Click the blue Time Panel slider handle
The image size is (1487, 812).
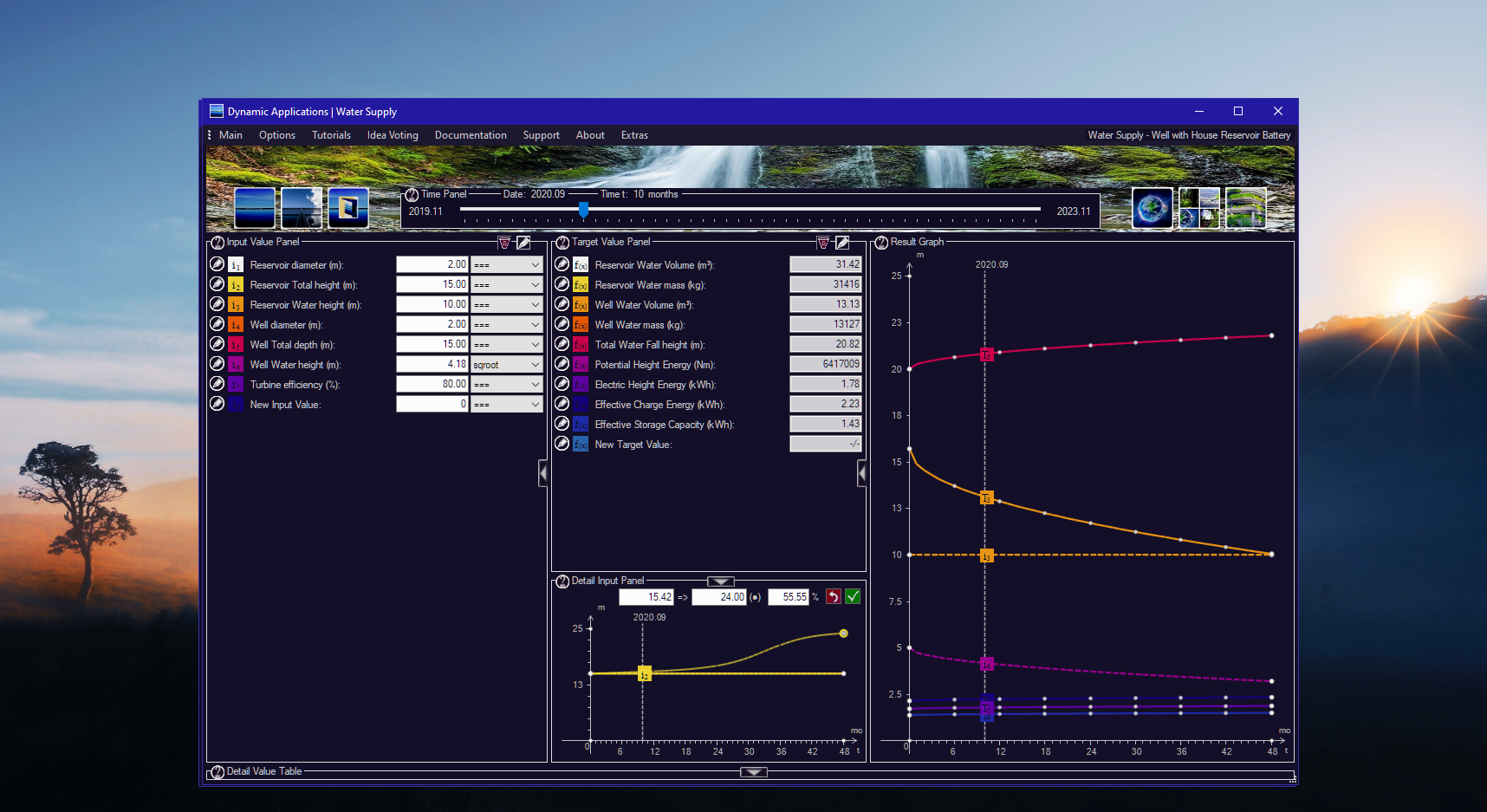pos(583,210)
